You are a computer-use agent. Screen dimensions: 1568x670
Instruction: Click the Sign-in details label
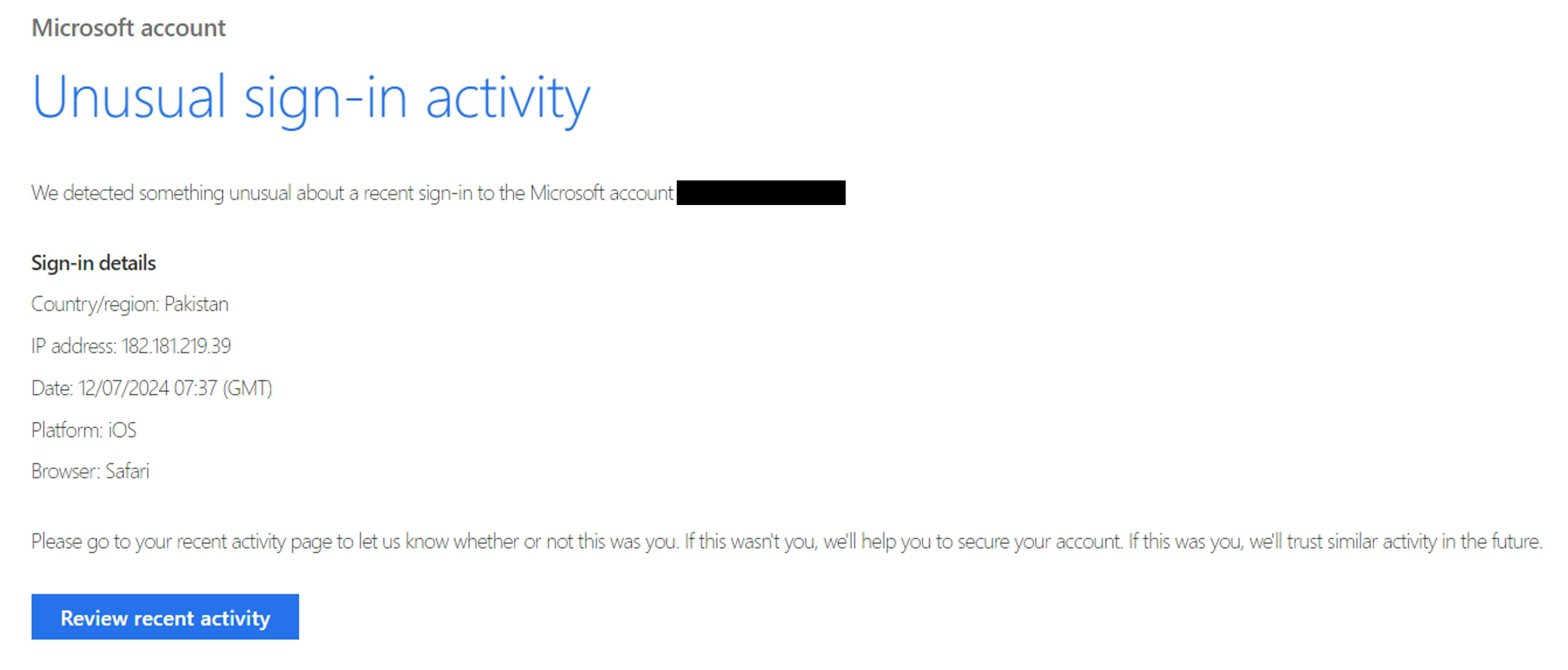point(94,262)
